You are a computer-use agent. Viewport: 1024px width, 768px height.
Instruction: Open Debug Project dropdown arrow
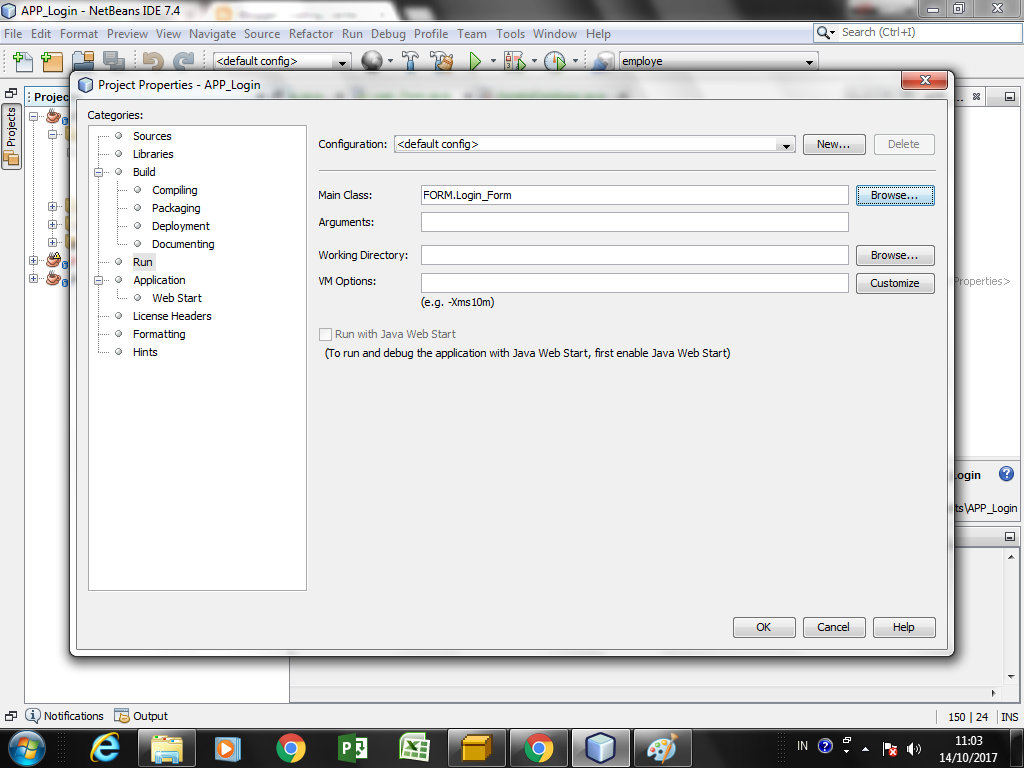[534, 61]
